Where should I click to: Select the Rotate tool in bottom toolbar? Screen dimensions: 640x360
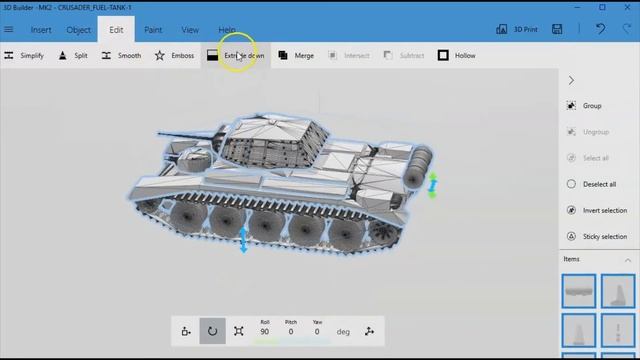point(212,331)
